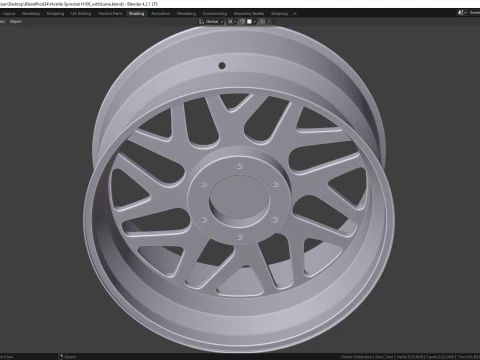Screen dimensions: 480x360
Task: Switch to the Sculpting workspace tab
Action: pos(55,14)
